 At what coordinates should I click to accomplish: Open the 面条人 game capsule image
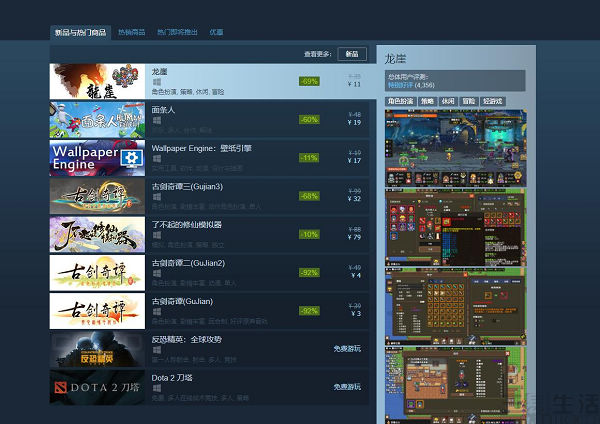pos(97,120)
